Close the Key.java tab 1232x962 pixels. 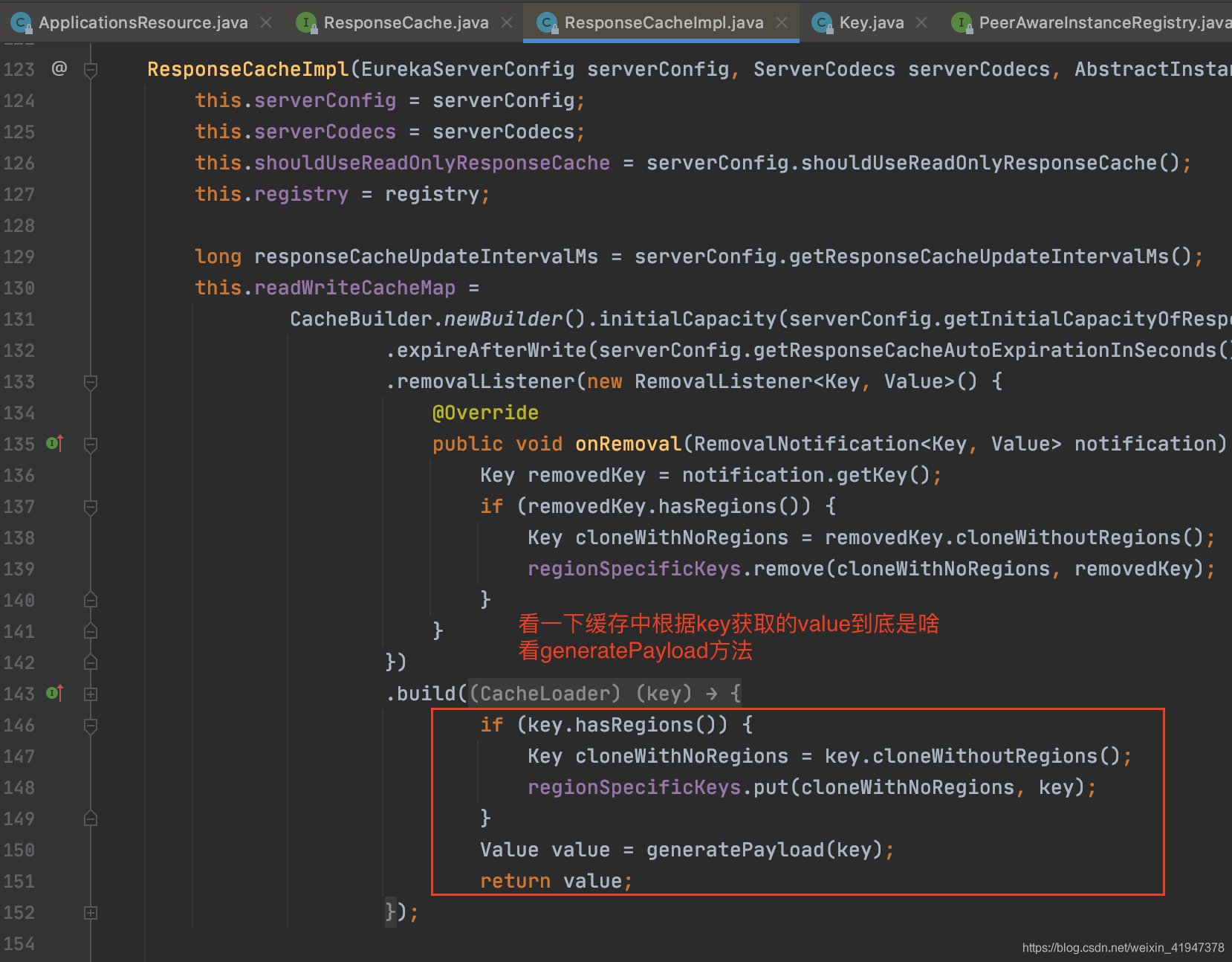tap(921, 22)
